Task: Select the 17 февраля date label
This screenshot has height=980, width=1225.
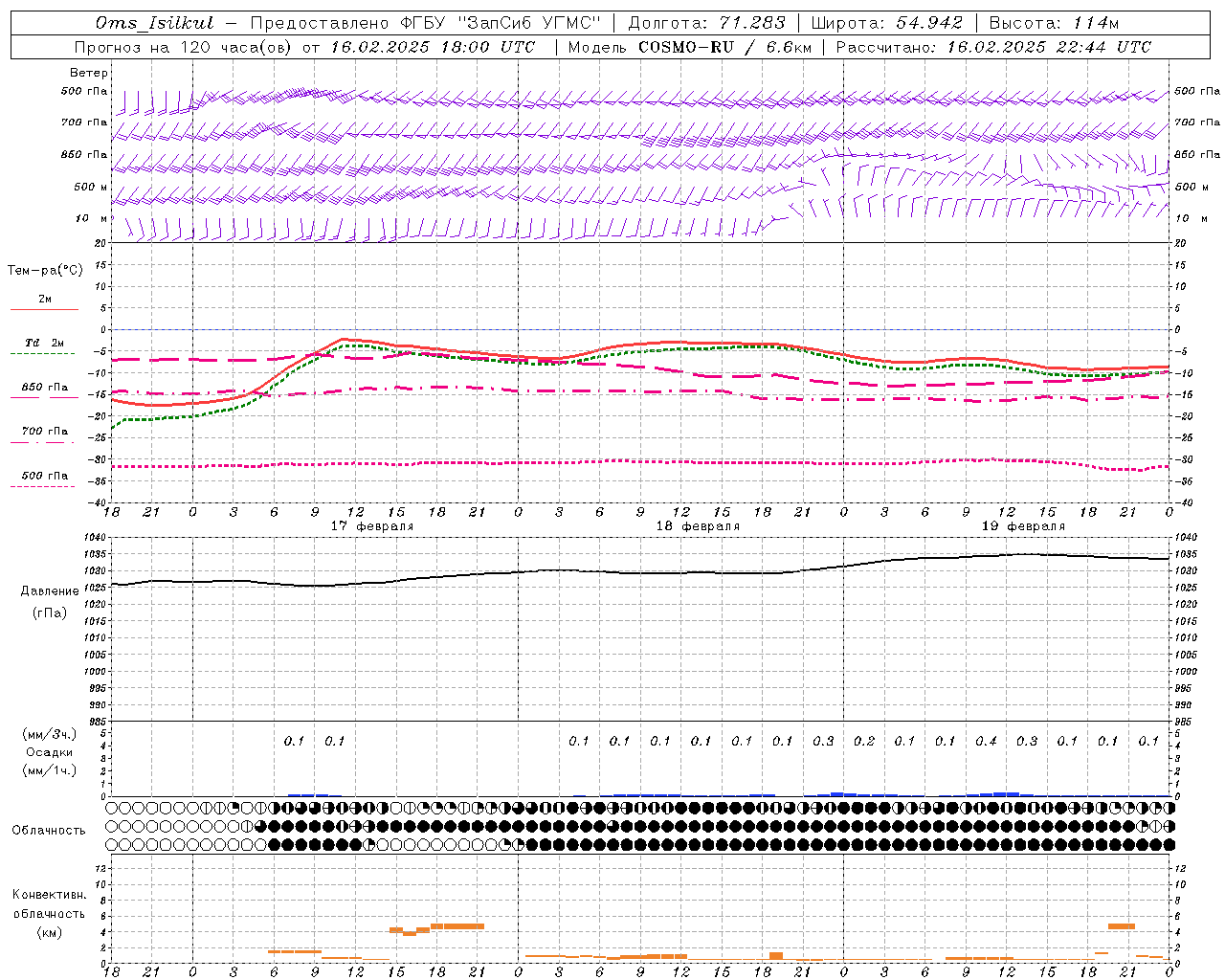Action: point(372,526)
